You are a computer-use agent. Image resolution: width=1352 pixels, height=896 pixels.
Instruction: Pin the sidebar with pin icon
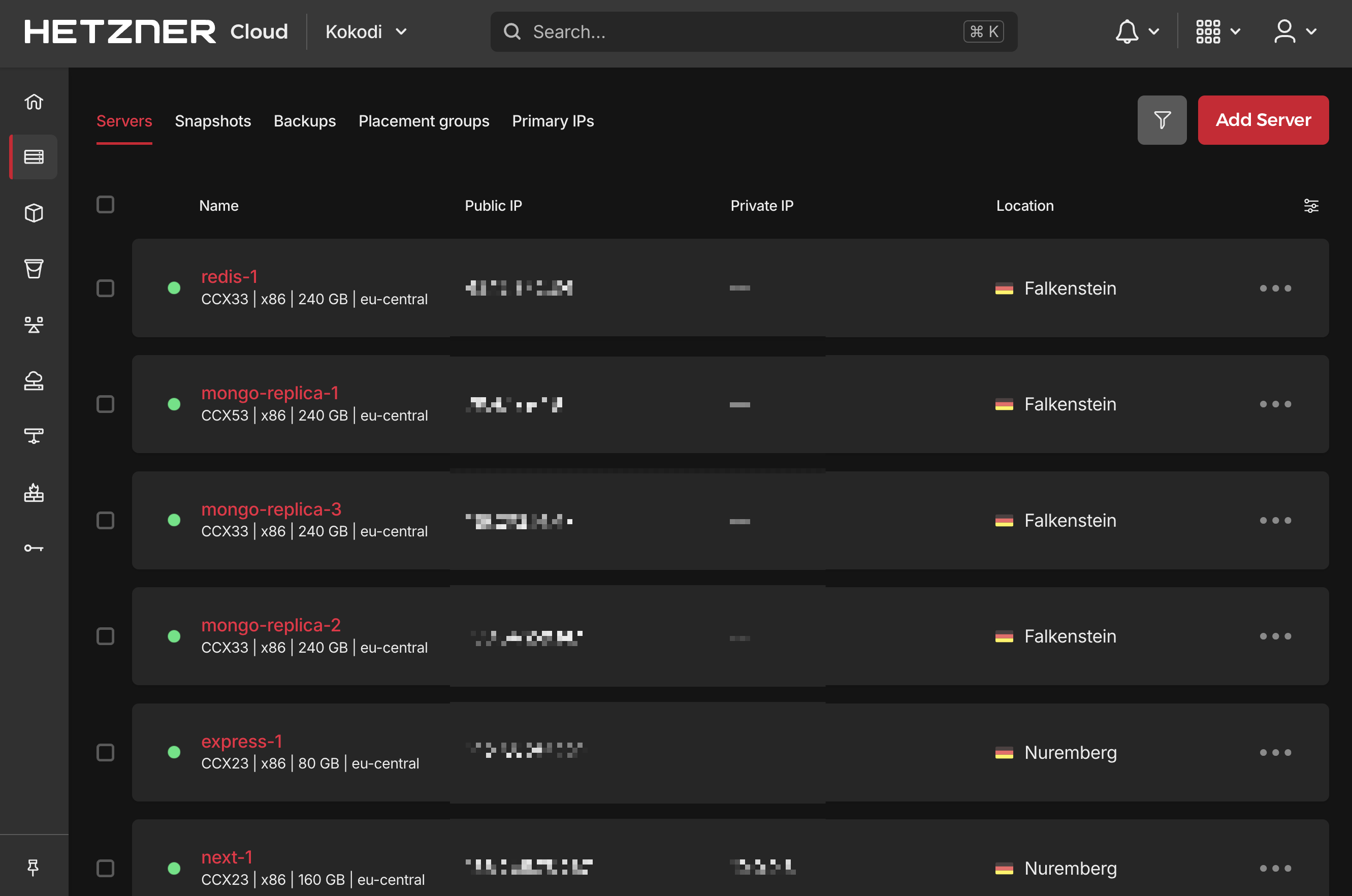tap(33, 868)
